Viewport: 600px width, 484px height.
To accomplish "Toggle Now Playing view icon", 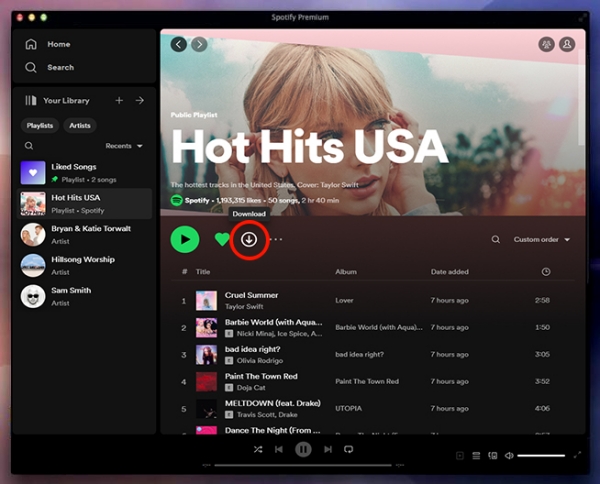I will 460,455.
